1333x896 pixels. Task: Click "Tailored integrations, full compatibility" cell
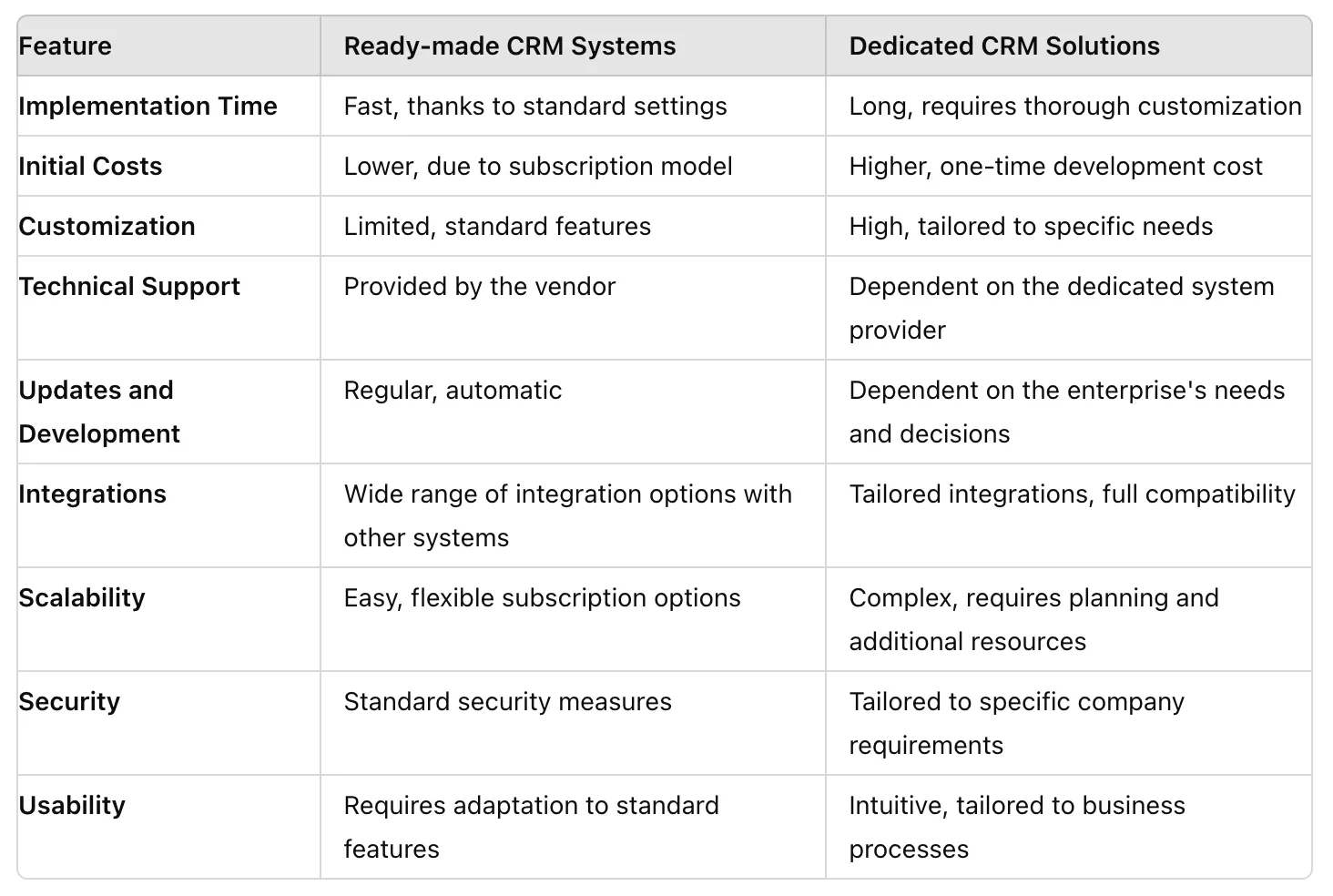tap(1072, 494)
